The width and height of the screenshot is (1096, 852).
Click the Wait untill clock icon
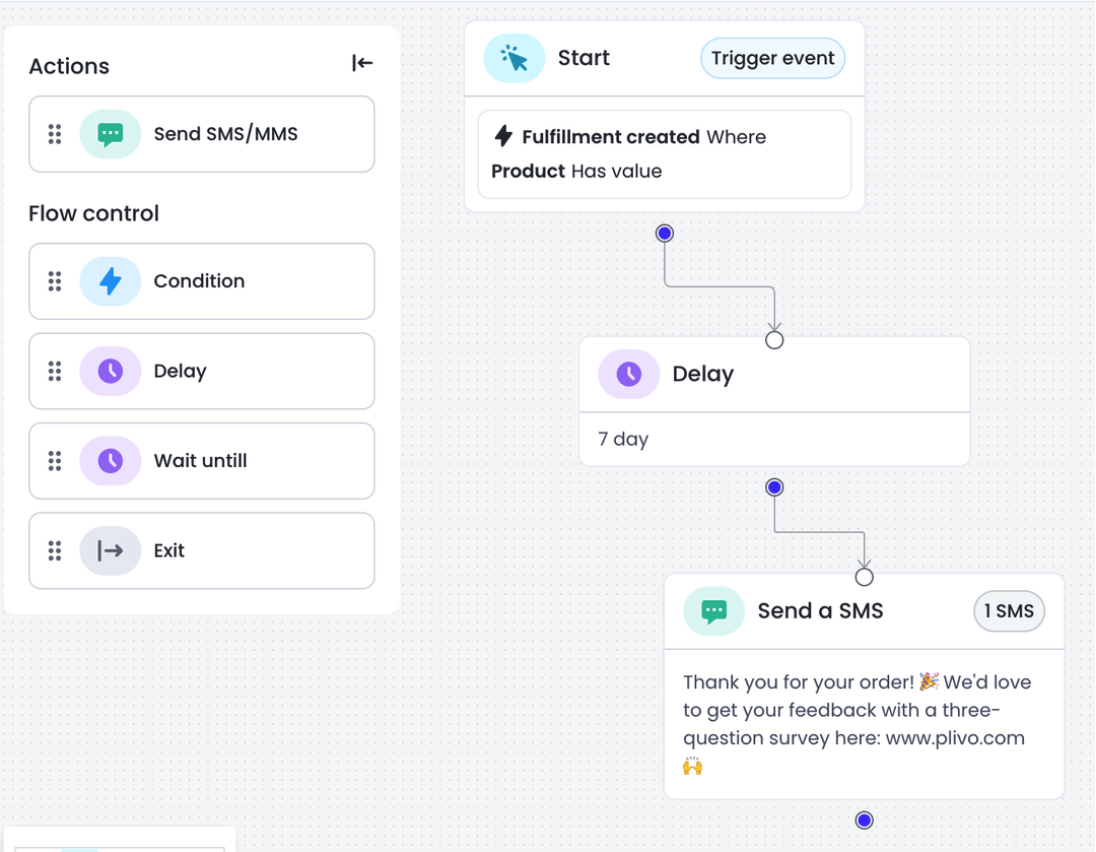[x=110, y=461]
